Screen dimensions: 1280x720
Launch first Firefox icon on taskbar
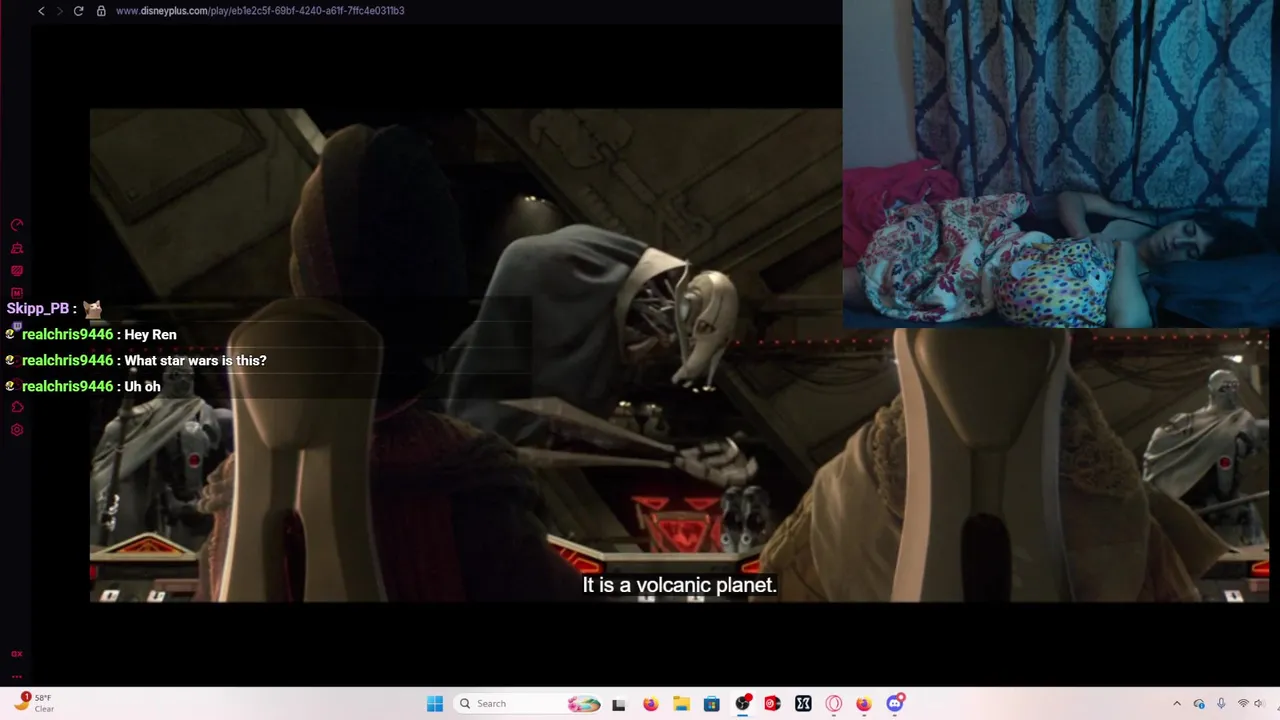click(x=650, y=704)
